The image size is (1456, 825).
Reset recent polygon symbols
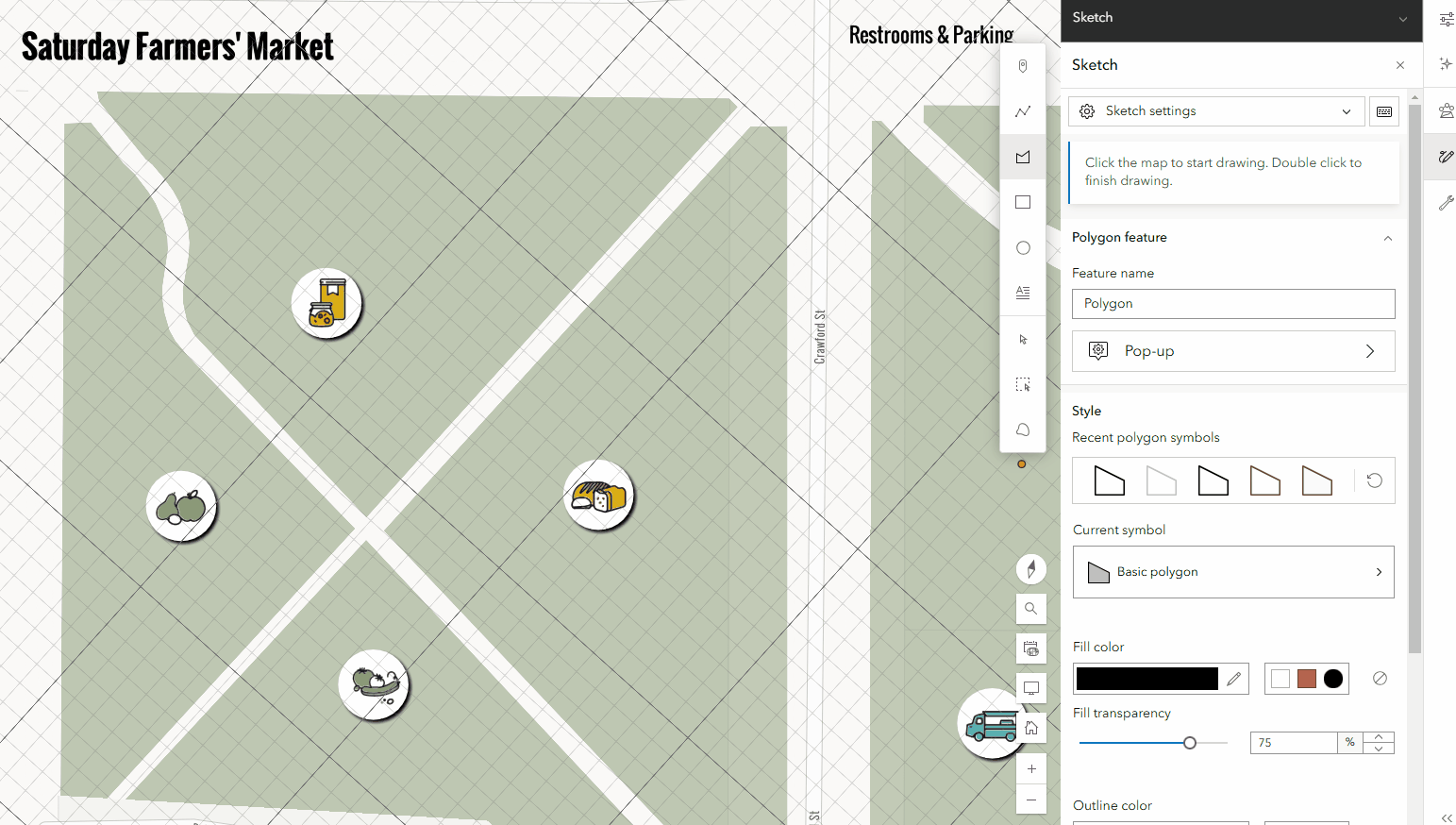(1375, 480)
